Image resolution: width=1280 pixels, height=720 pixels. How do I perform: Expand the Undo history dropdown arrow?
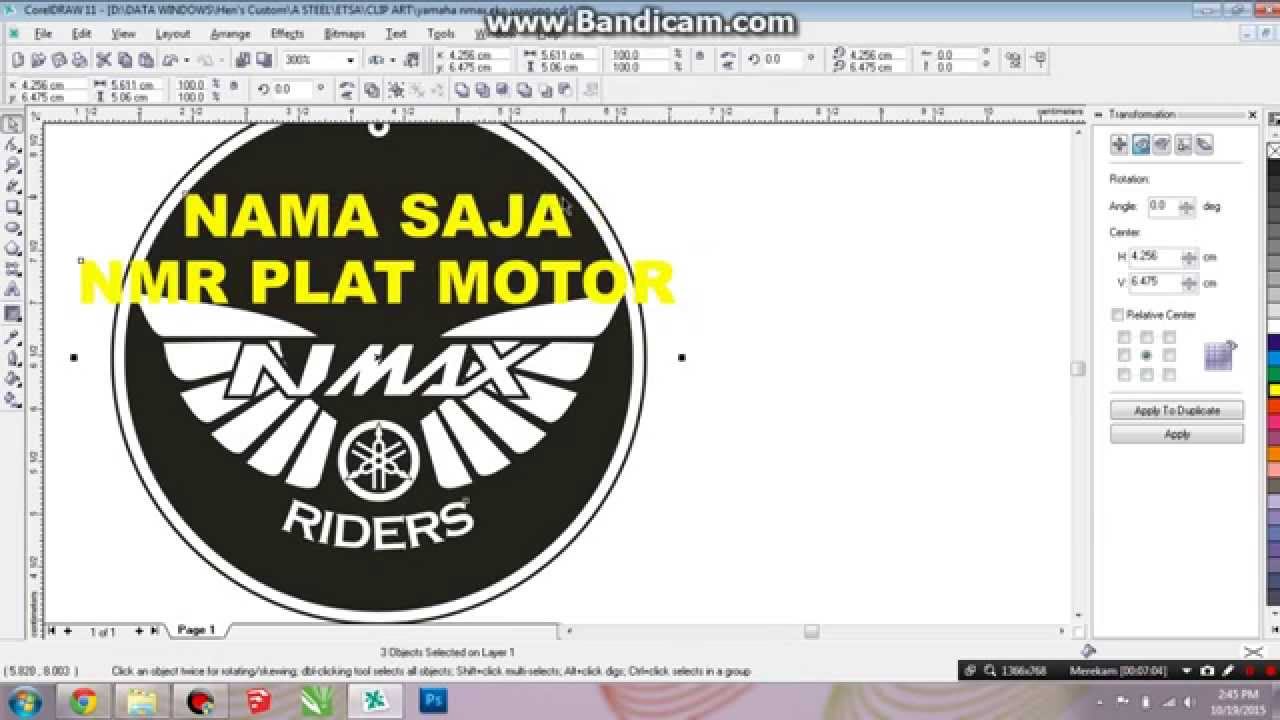pos(187,60)
